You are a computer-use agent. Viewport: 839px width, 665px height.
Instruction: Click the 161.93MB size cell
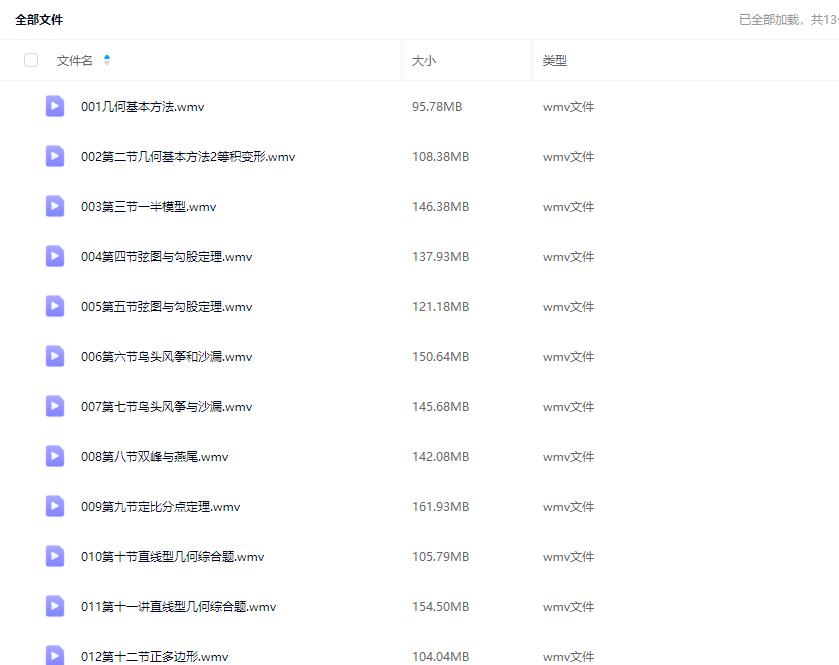point(440,507)
